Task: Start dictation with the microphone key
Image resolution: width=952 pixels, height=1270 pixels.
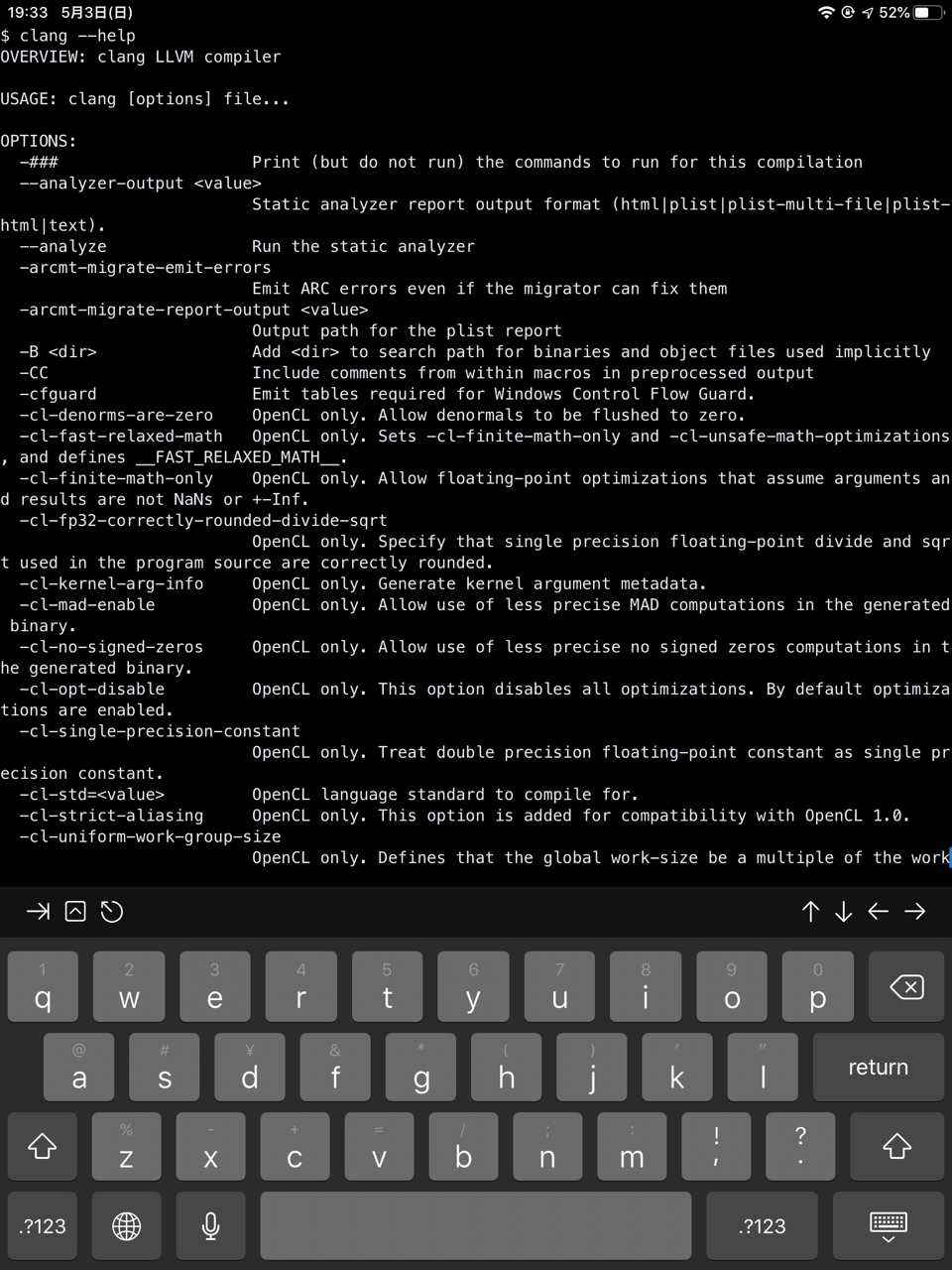Action: [210, 1226]
